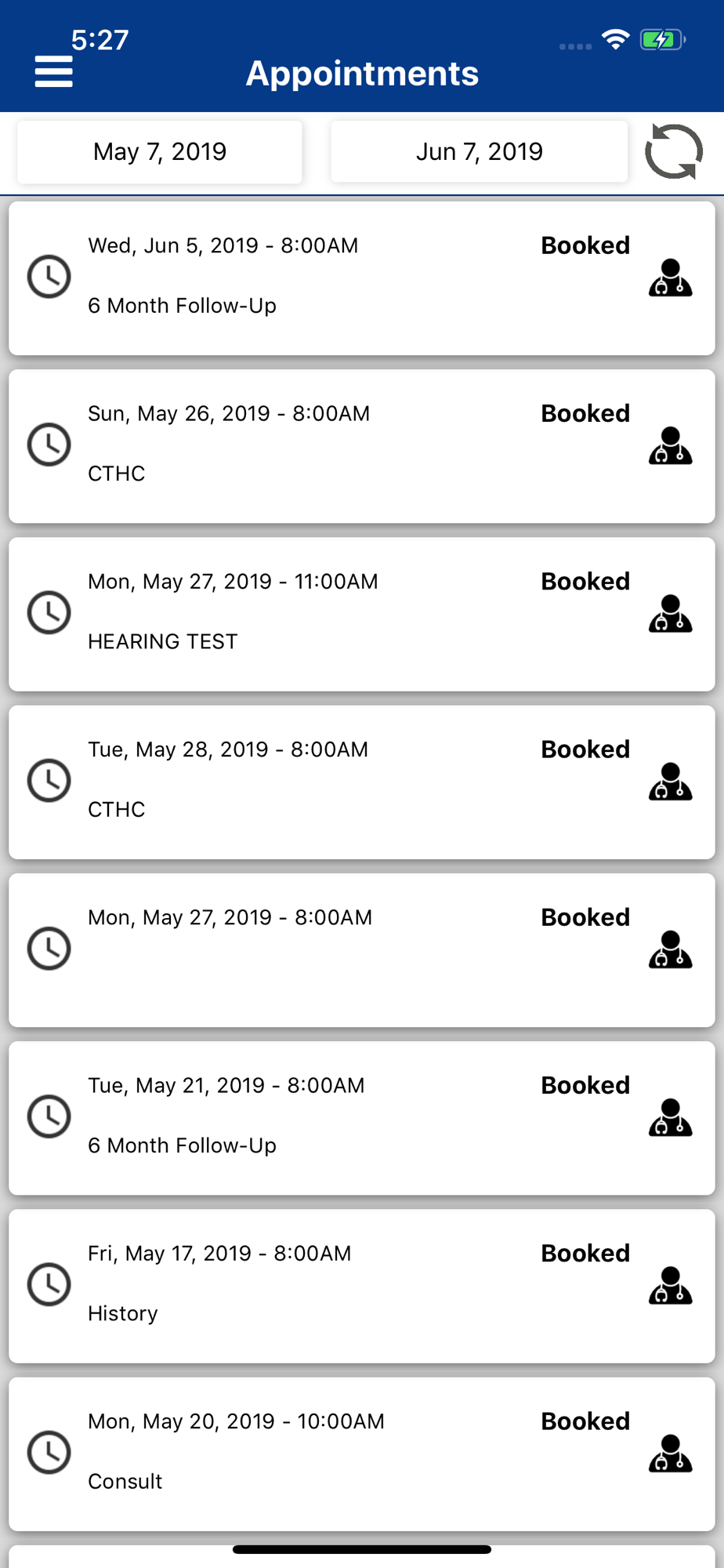This screenshot has width=724, height=1568.
Task: Tap the battery status icon
Action: point(662,39)
